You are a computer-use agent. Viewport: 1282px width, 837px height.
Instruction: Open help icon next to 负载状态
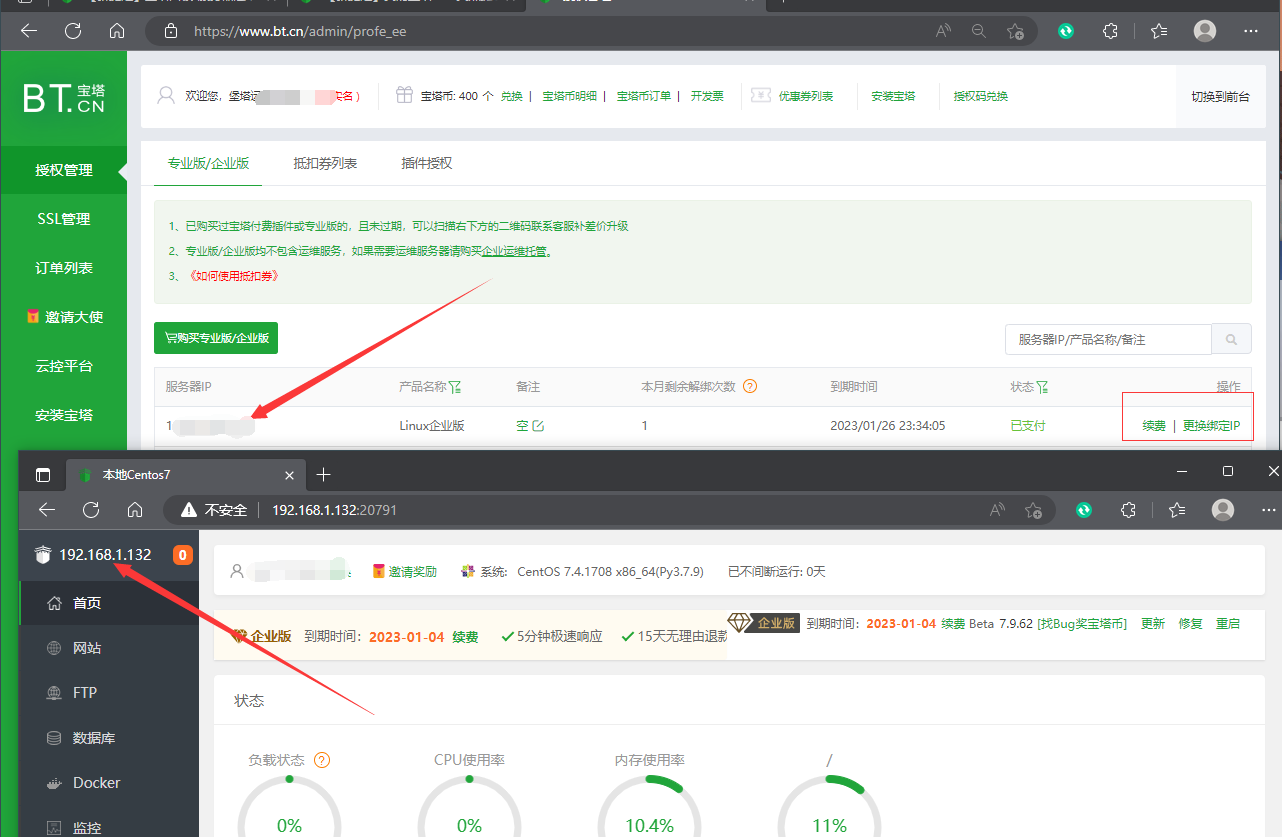tap(322, 760)
